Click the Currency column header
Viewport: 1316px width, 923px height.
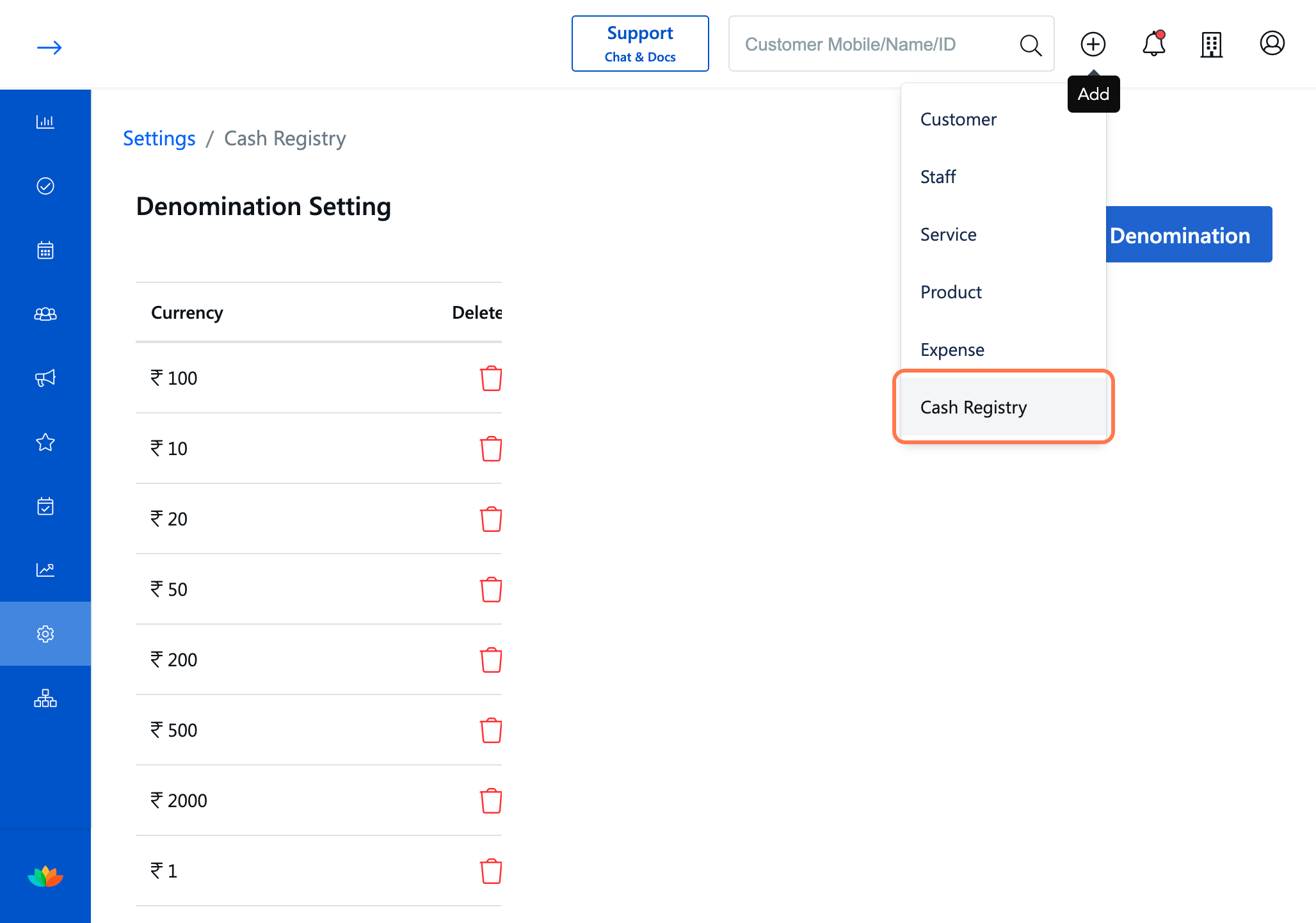click(187, 312)
